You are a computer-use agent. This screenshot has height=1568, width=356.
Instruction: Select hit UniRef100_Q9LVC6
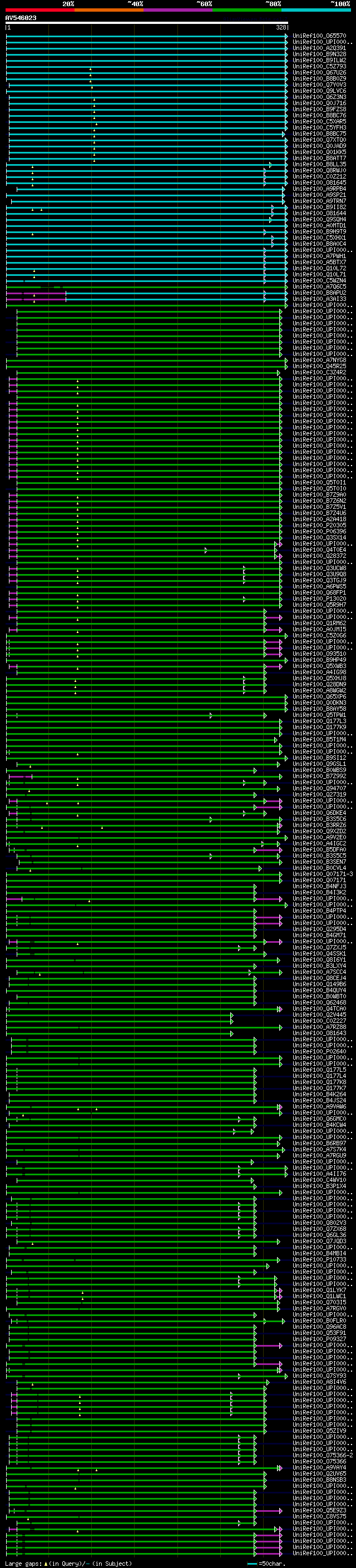(x=319, y=91)
